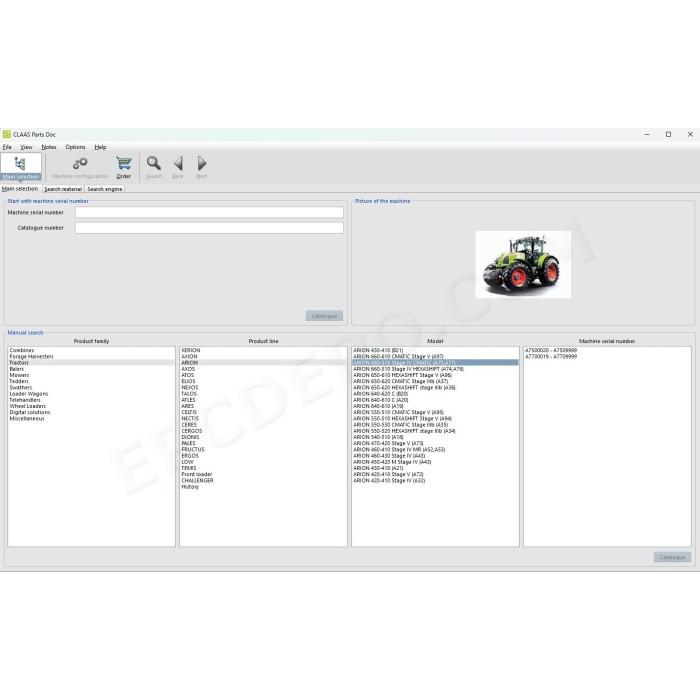
Task: Go Back with the left arrow icon
Action: click(178, 167)
